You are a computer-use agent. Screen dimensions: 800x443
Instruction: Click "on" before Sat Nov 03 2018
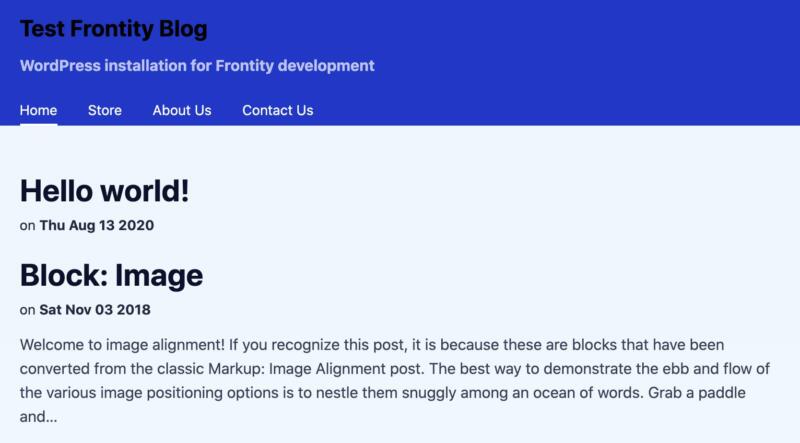tap(27, 309)
